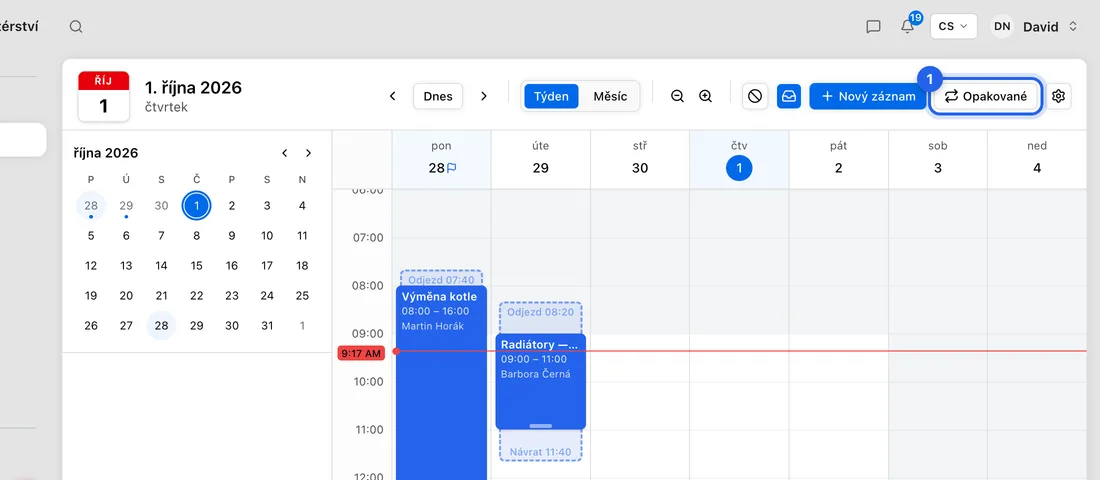Go to the next week arrow
This screenshot has height=480, width=1100.
(483, 96)
